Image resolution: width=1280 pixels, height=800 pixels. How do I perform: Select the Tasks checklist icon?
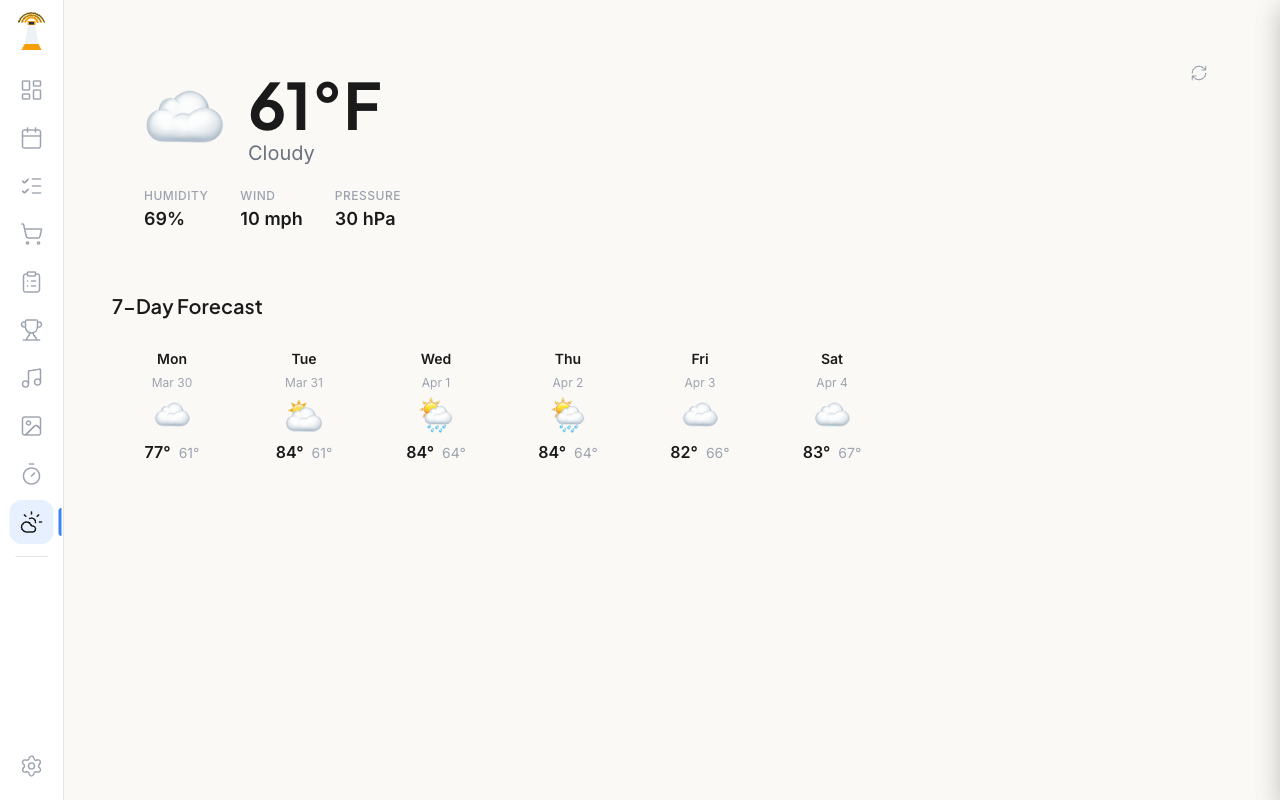(31, 186)
